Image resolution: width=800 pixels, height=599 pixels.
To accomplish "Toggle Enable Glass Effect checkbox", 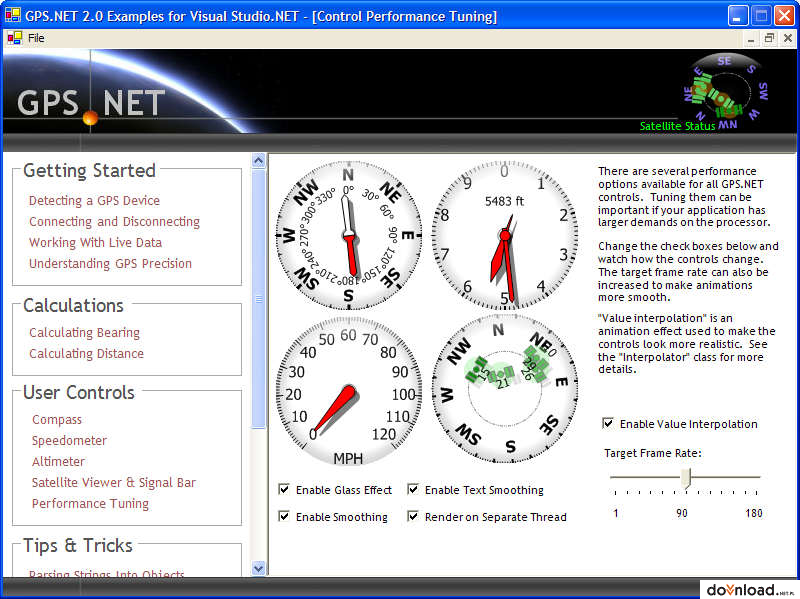I will click(284, 489).
